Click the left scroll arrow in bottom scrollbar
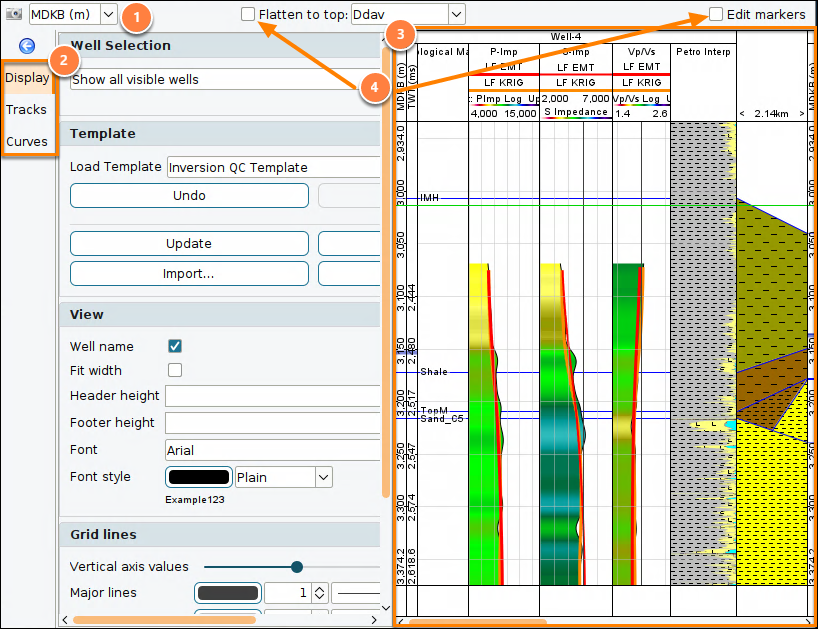Viewport: 818px width, 629px height. pyautogui.click(x=65, y=620)
